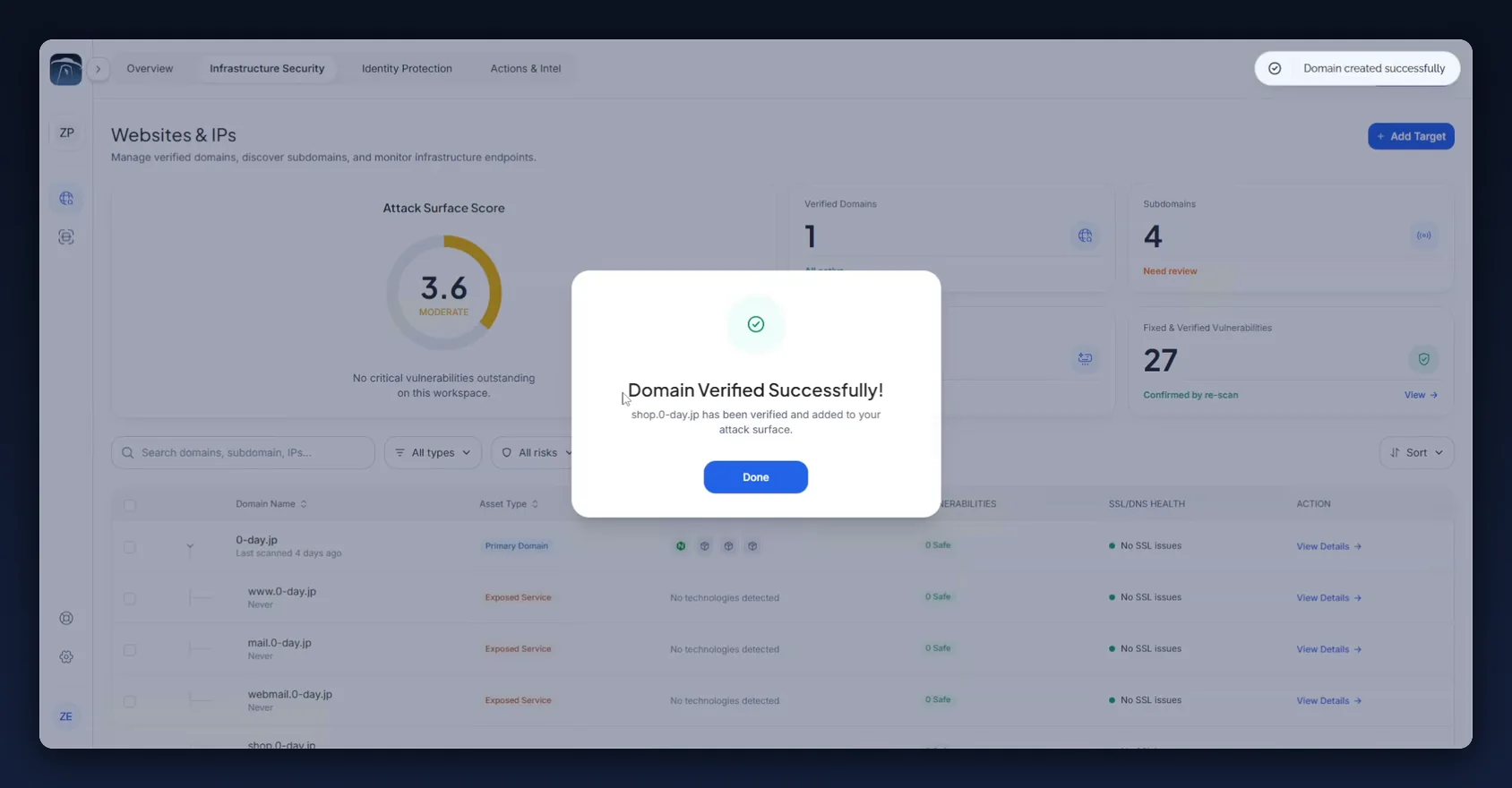Viewport: 1512px width, 788px height.
Task: Click the 0-day.jp domain name
Action: (x=256, y=540)
